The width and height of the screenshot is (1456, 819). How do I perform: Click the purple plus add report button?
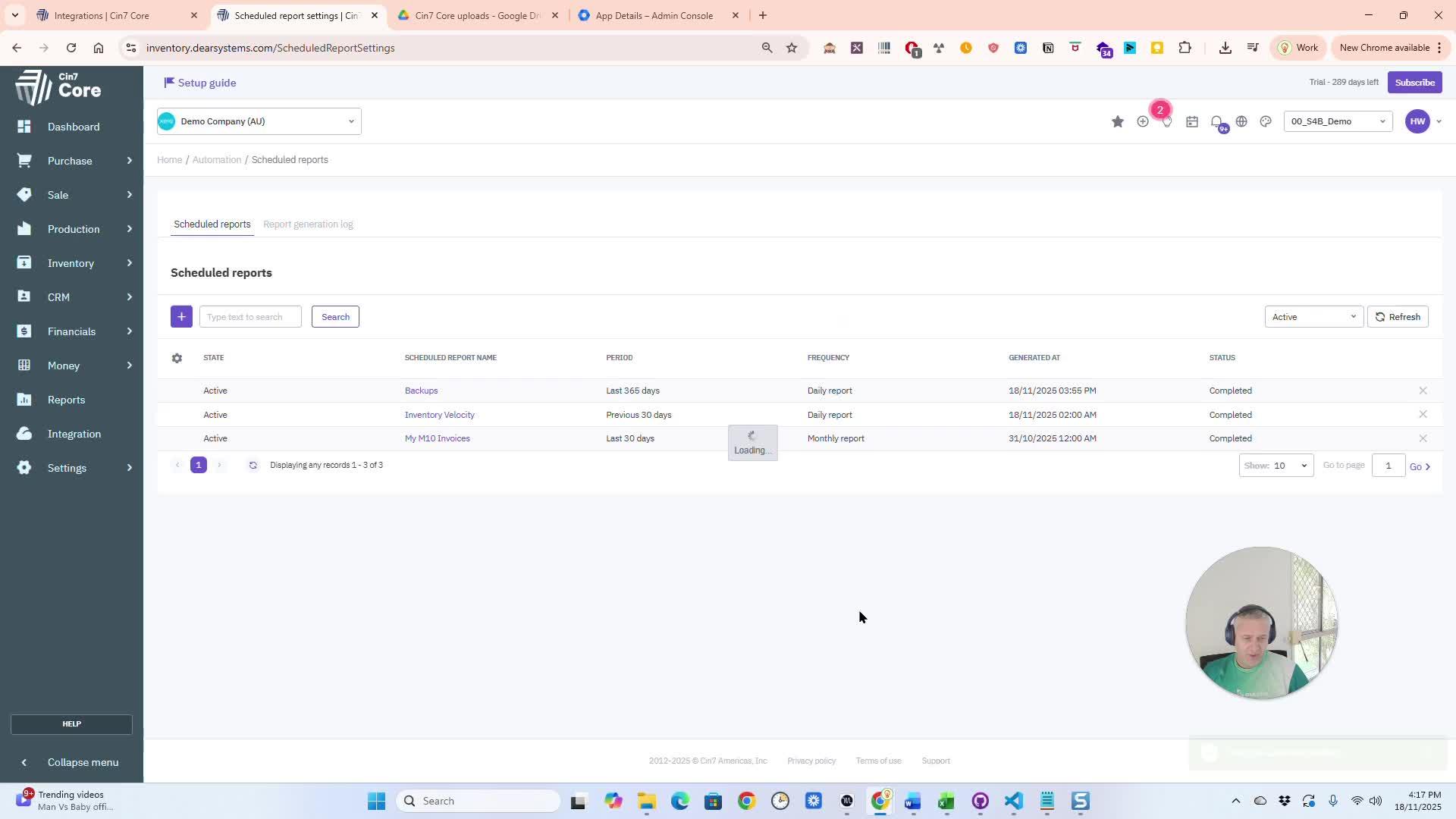[x=181, y=317]
